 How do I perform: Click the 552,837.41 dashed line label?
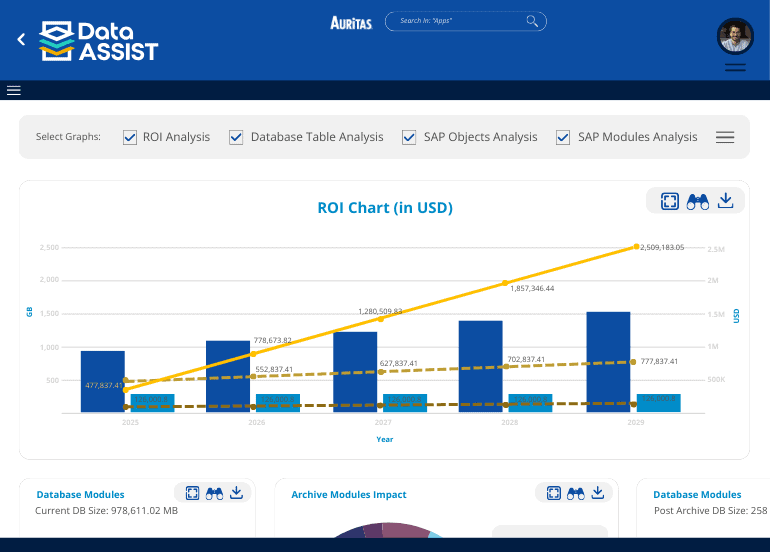(274, 369)
